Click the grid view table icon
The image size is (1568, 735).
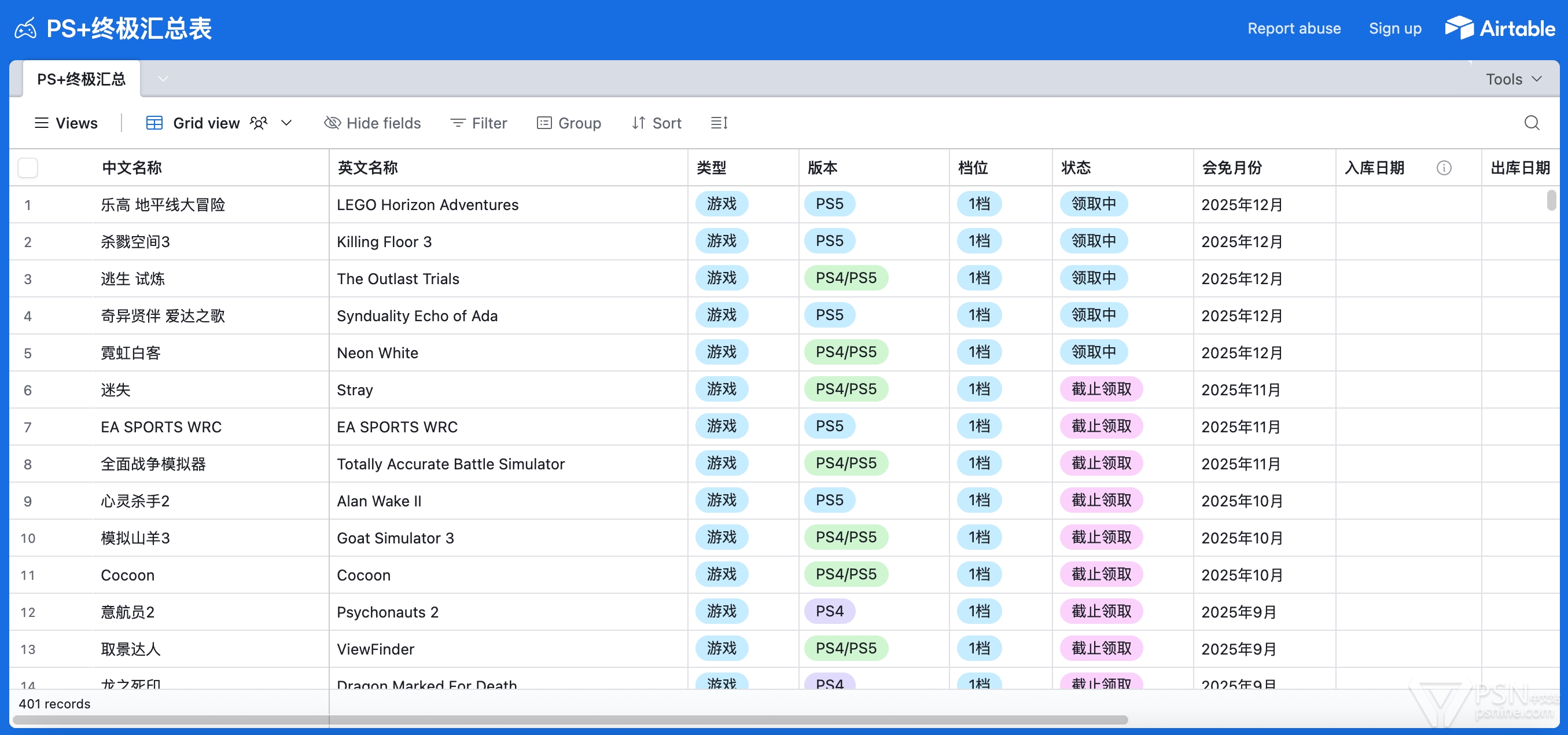pos(154,123)
